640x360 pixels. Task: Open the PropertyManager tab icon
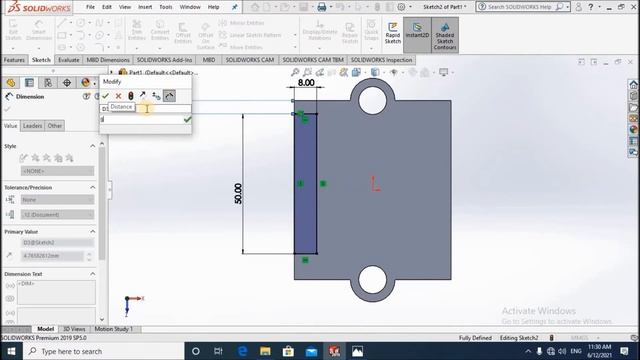29,83
